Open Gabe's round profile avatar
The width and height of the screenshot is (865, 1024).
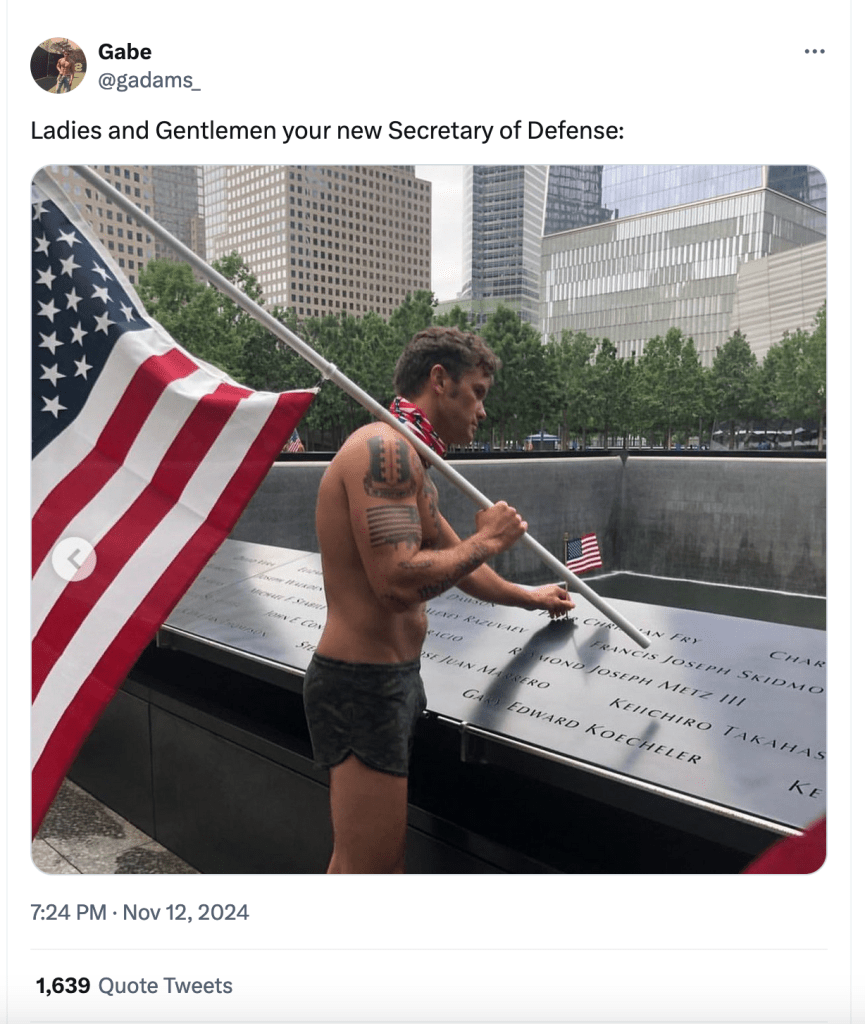tap(58, 65)
